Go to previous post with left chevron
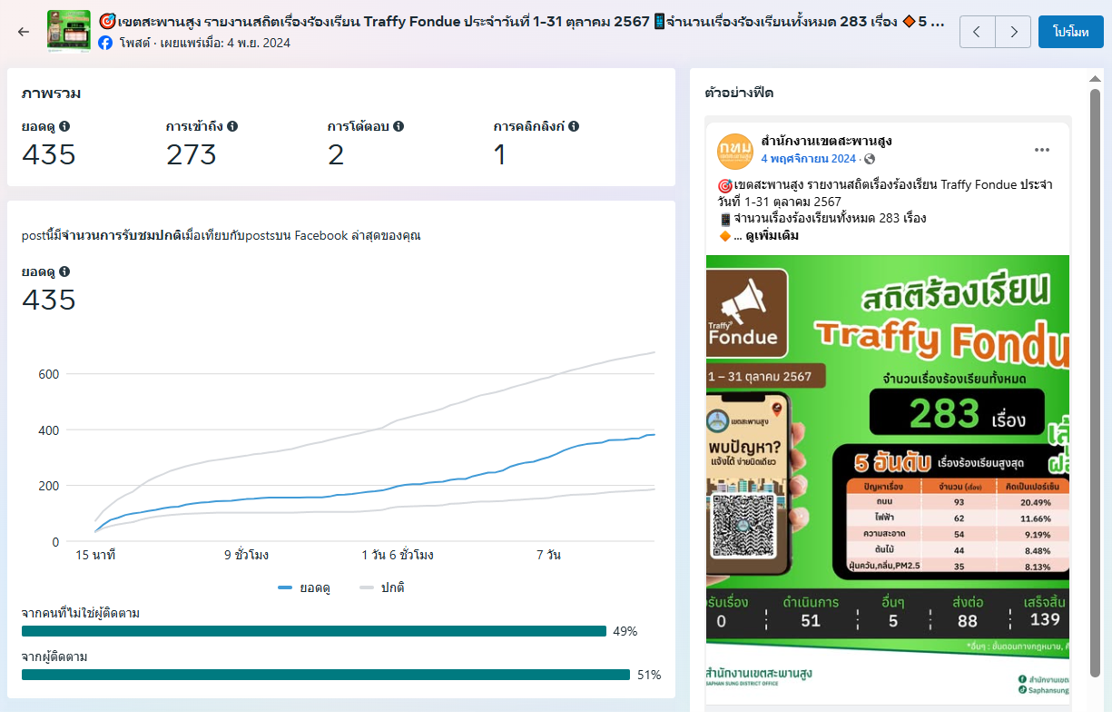Screen dimensions: 1112x712 click(977, 32)
